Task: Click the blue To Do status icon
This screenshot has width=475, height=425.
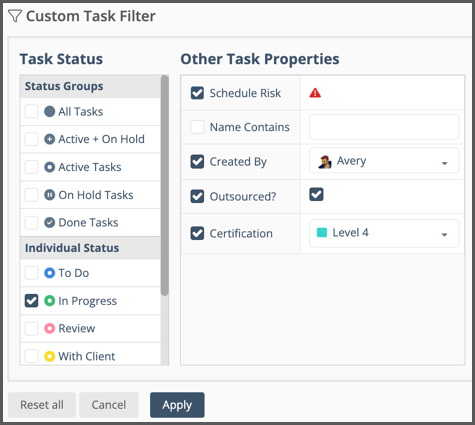Action: point(49,273)
